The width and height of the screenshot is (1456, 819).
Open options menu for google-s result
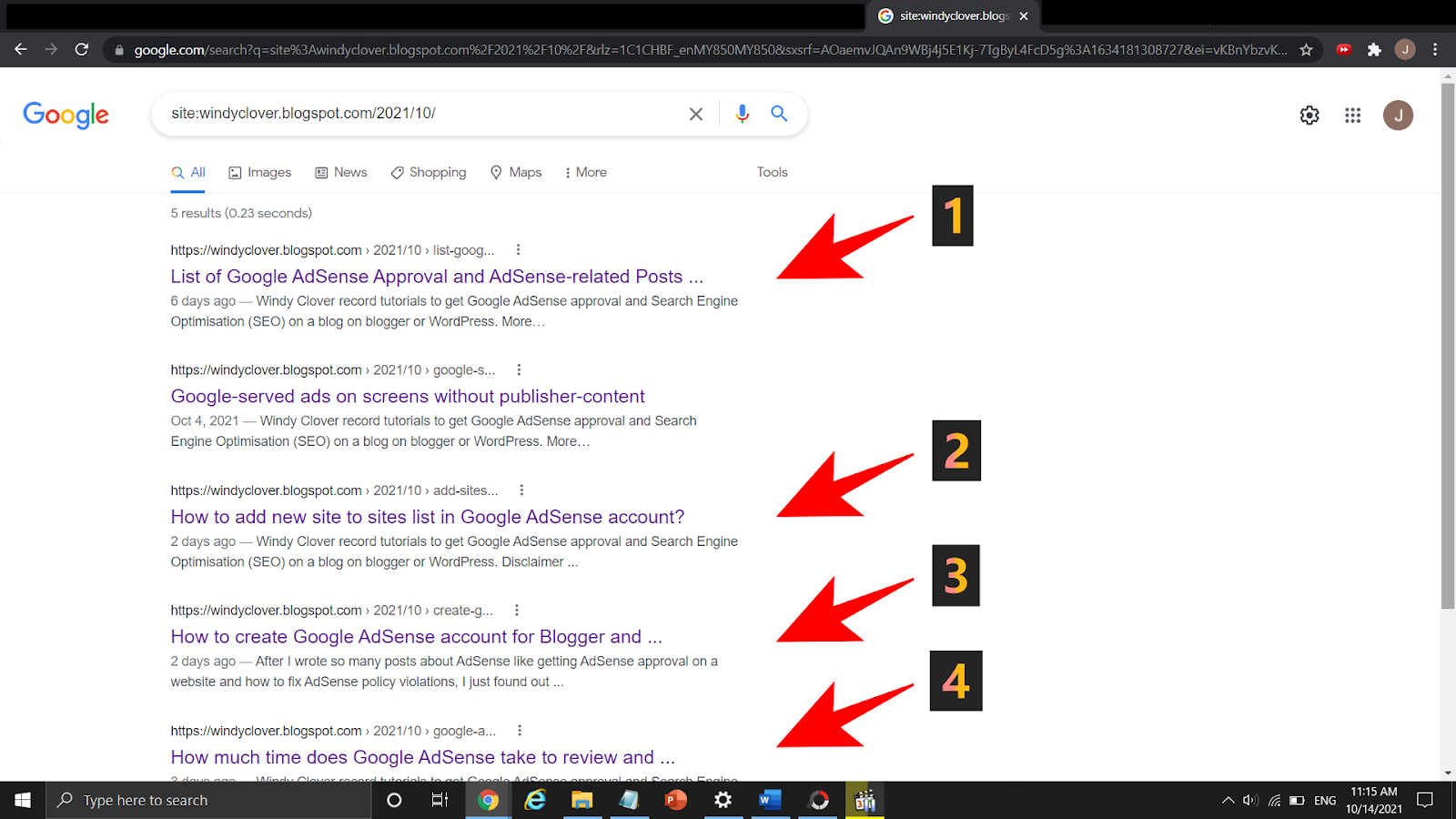[x=519, y=369]
